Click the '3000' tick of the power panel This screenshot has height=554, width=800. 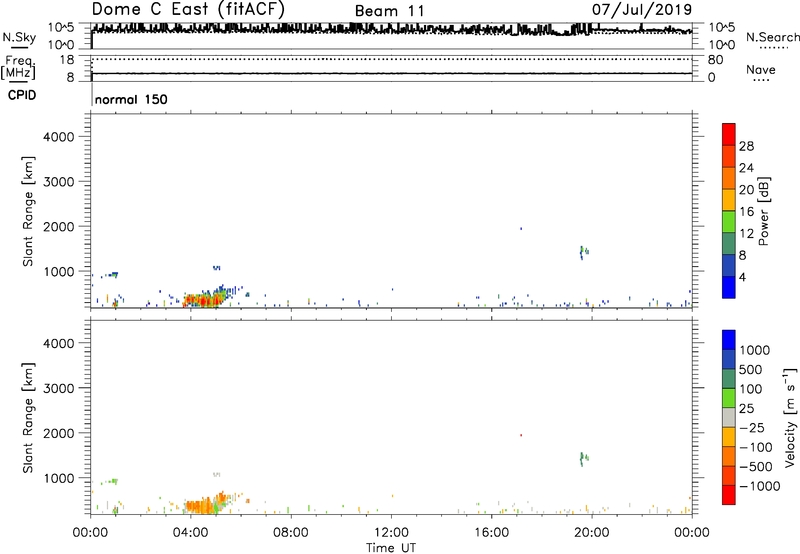tap(58, 182)
